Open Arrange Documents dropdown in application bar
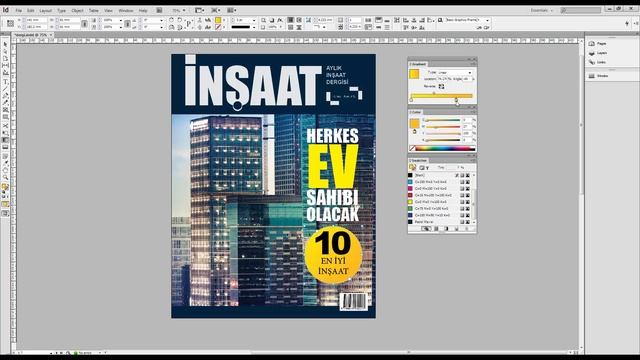Viewport: 640px width, 360px height. point(231,10)
